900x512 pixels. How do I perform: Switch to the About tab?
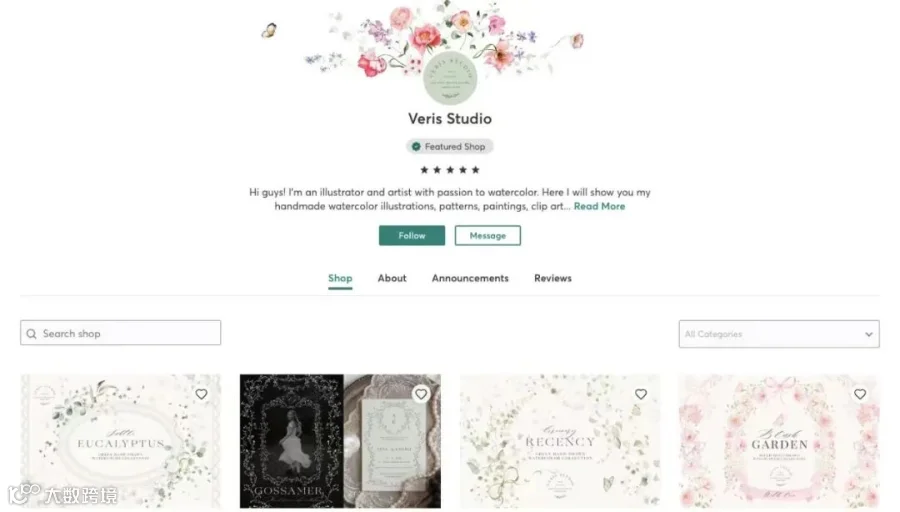pyautogui.click(x=392, y=278)
